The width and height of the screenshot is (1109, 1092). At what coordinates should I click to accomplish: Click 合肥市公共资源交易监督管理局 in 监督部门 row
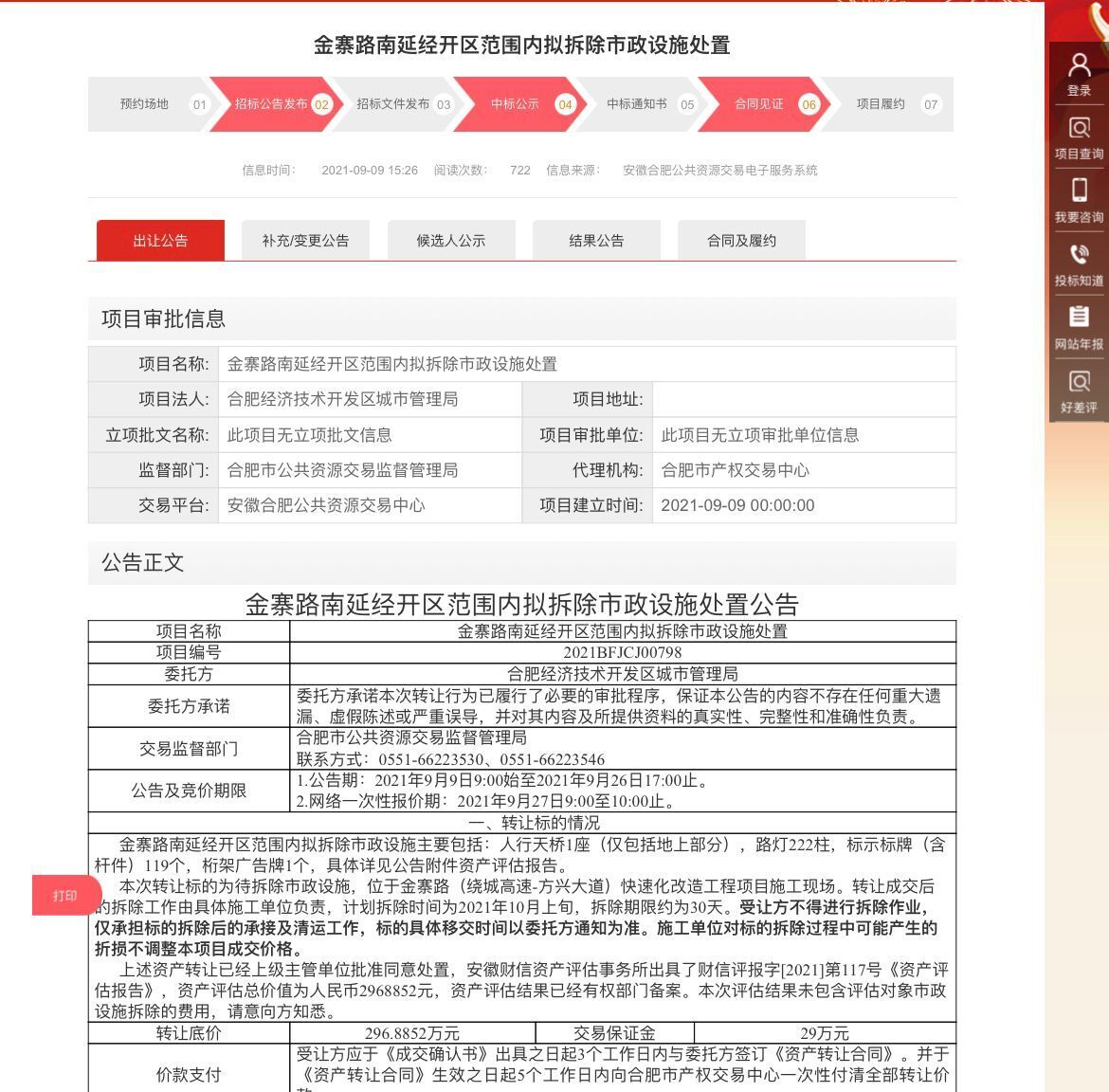click(x=342, y=470)
